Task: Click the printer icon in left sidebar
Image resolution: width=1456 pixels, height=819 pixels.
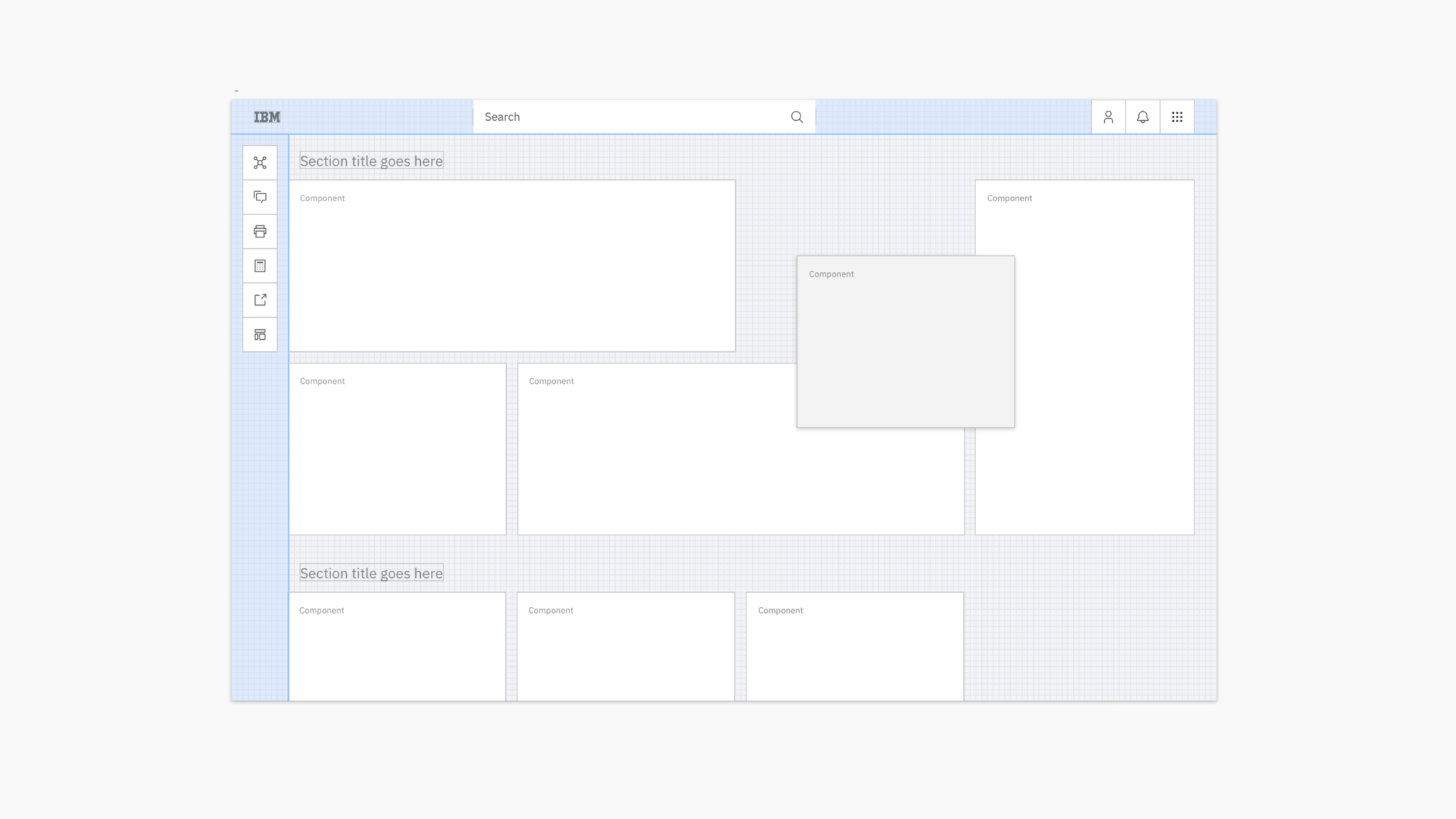Action: [x=259, y=231]
